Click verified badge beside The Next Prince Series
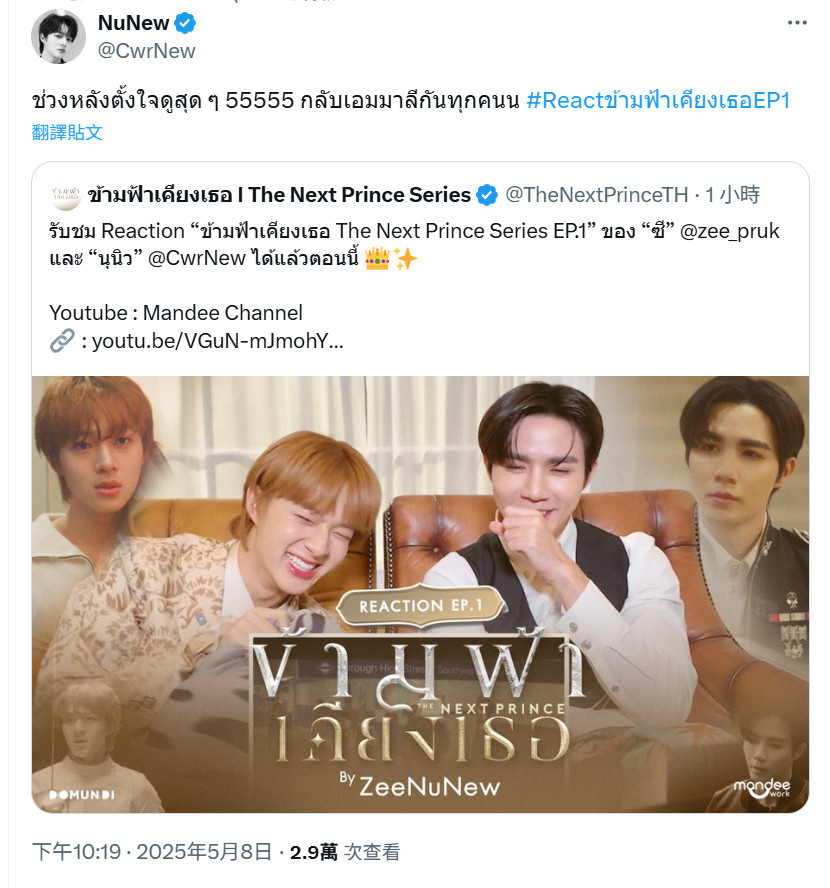Image resolution: width=830 pixels, height=888 pixels. (x=486, y=195)
